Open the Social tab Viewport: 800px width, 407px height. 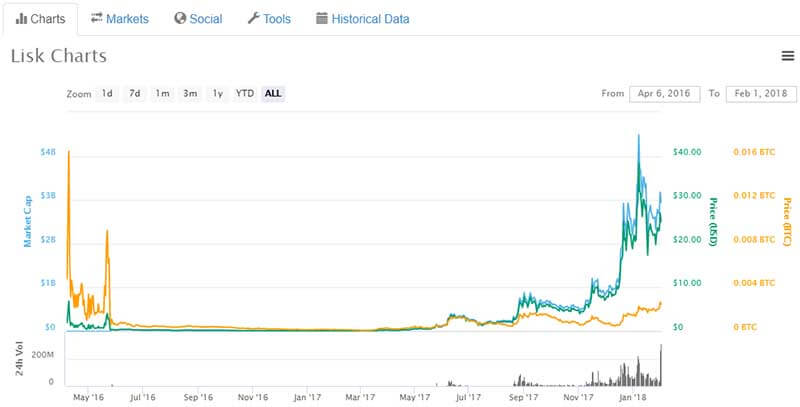(x=198, y=19)
